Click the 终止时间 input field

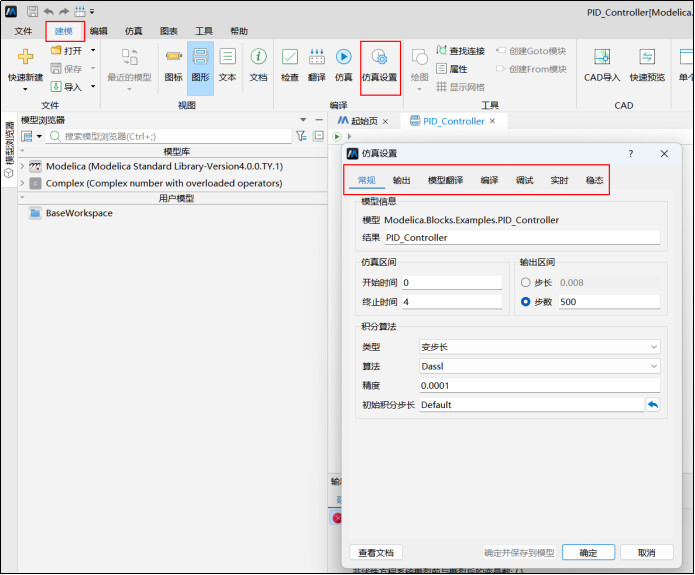[452, 301]
